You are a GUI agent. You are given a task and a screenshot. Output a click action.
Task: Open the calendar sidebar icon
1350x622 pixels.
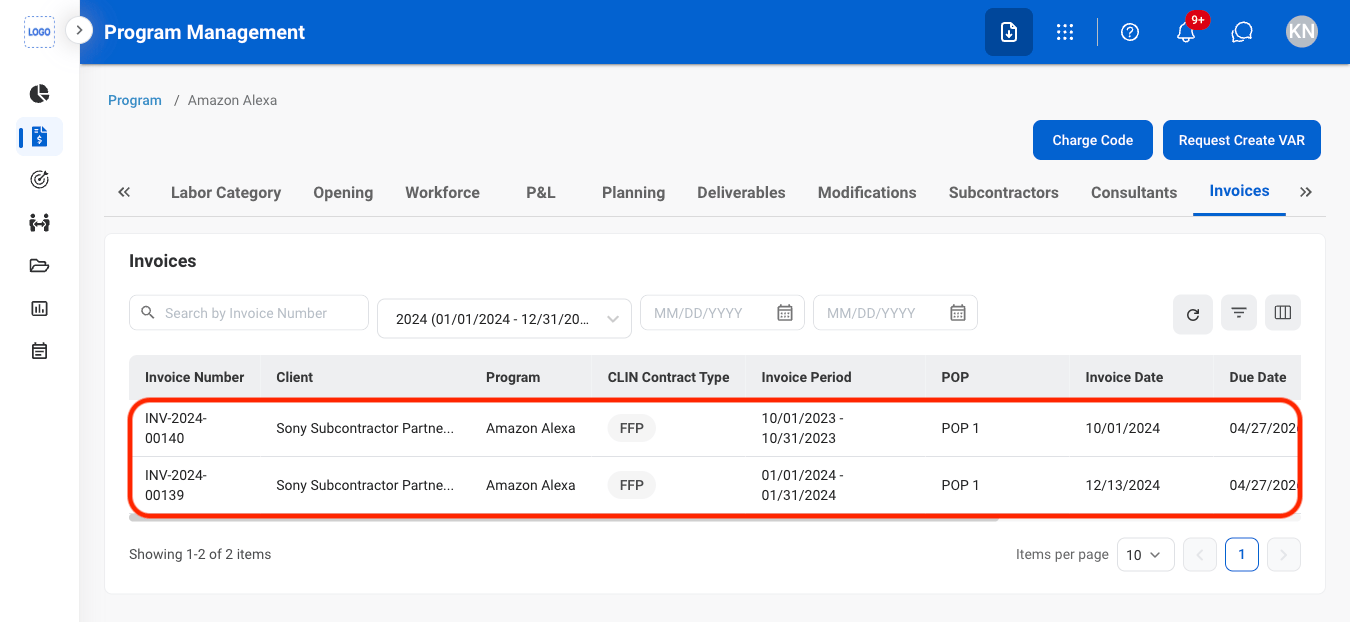(x=39, y=351)
